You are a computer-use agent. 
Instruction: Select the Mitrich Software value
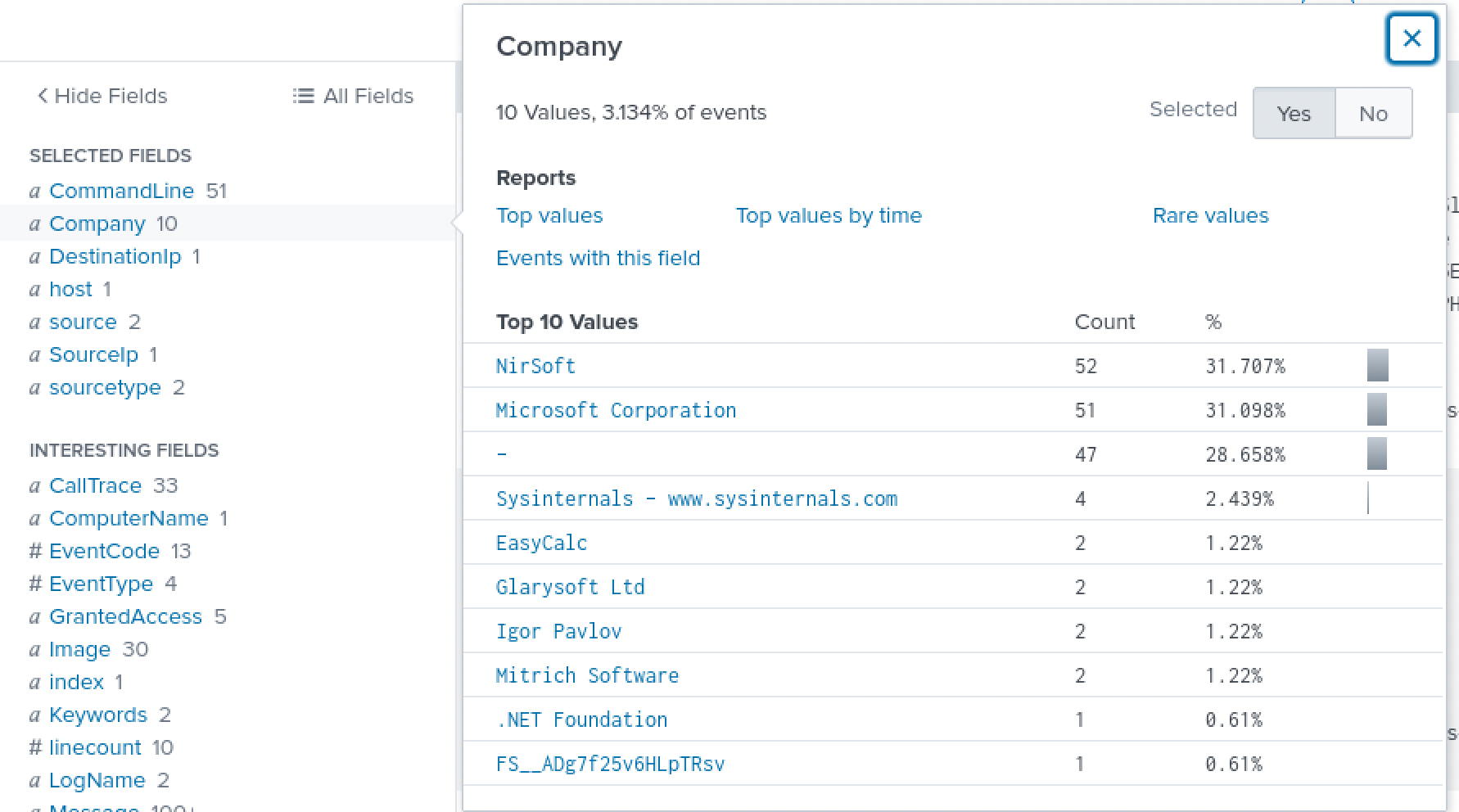point(587,675)
